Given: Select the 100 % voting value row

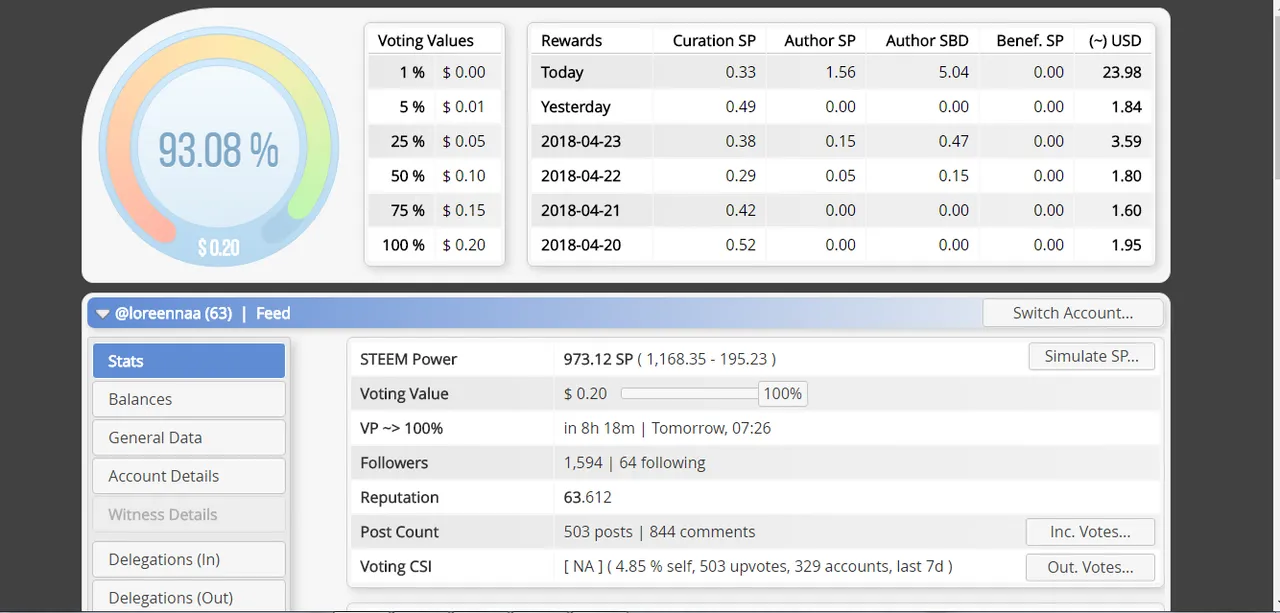Looking at the screenshot, I should (x=434, y=245).
